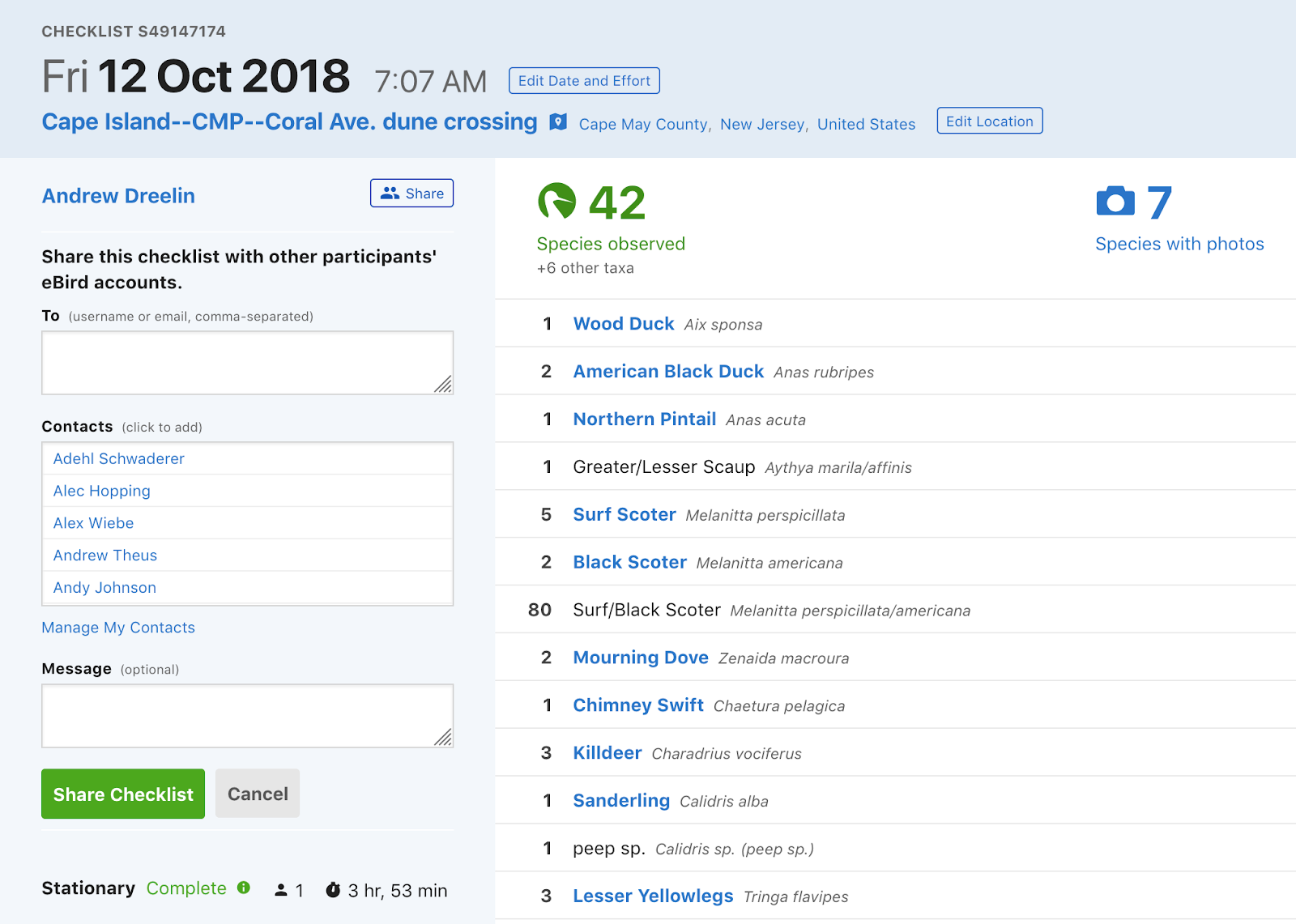Open Manage My Contacts link
The height and width of the screenshot is (924, 1296).
pyautogui.click(x=118, y=628)
